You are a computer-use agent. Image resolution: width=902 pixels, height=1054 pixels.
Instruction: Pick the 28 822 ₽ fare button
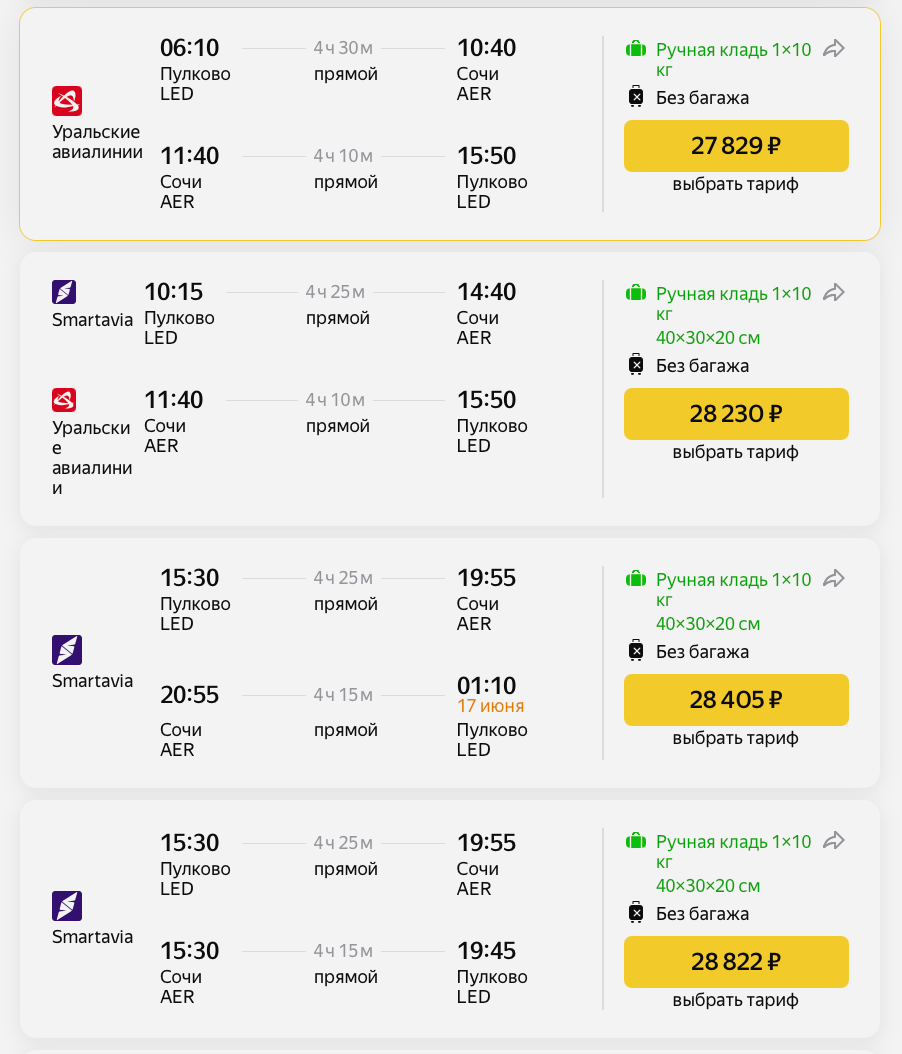click(736, 962)
